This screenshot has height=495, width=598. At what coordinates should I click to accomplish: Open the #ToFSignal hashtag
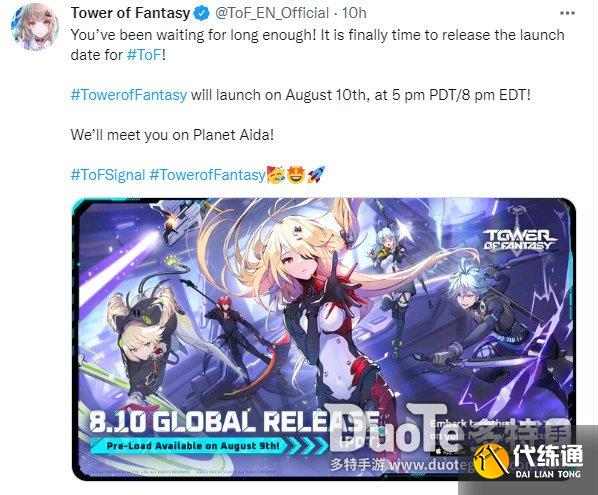pyautogui.click(x=108, y=175)
